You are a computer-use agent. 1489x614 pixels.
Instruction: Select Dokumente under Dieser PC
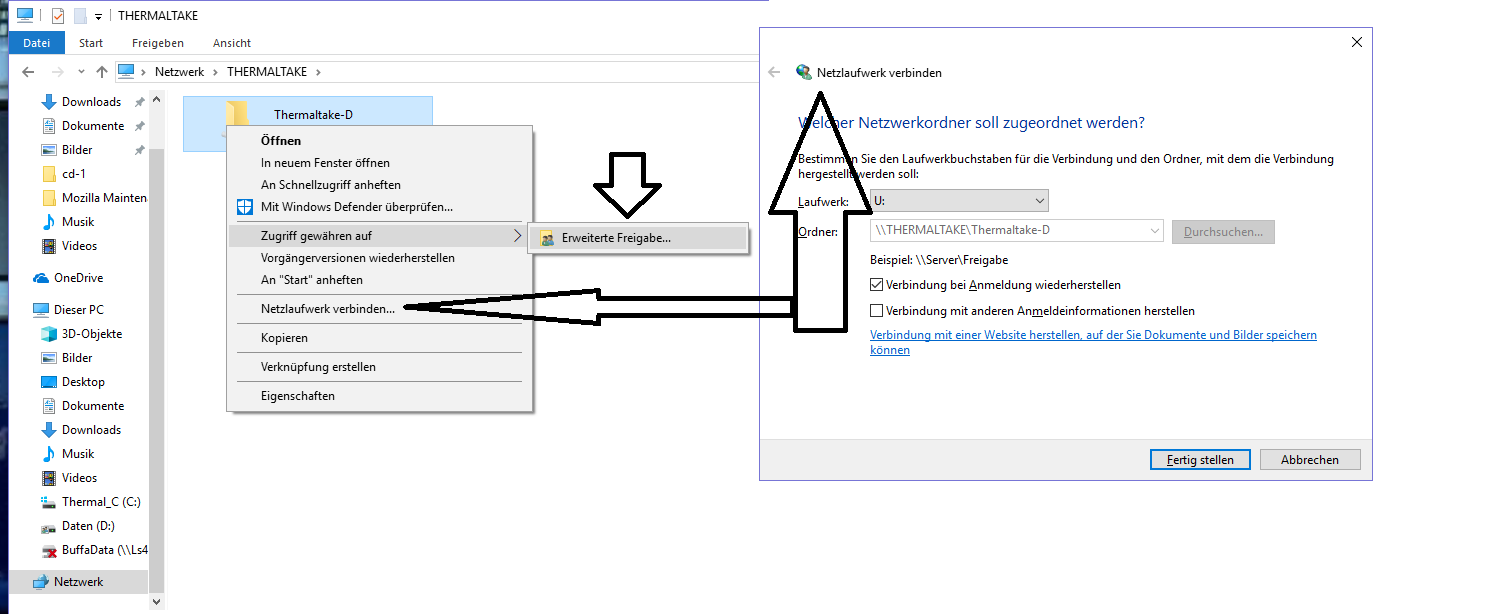(x=93, y=406)
